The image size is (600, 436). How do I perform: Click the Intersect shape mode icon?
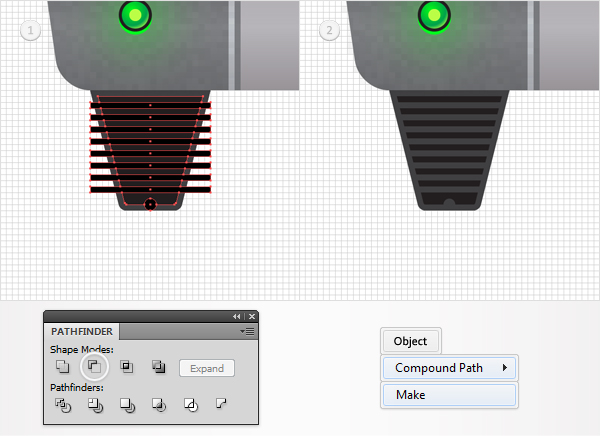[x=126, y=367]
